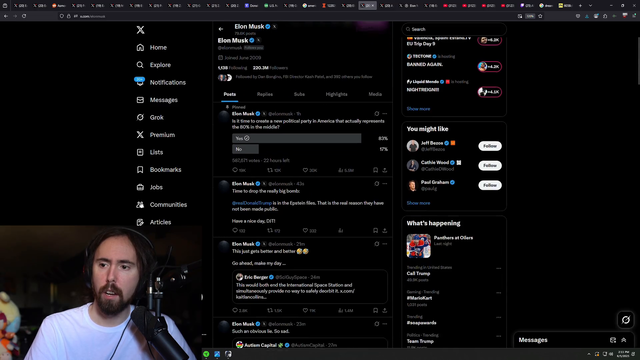The width and height of the screenshot is (640, 360).
Task: Repost the Epstein files post
Action: point(270,231)
